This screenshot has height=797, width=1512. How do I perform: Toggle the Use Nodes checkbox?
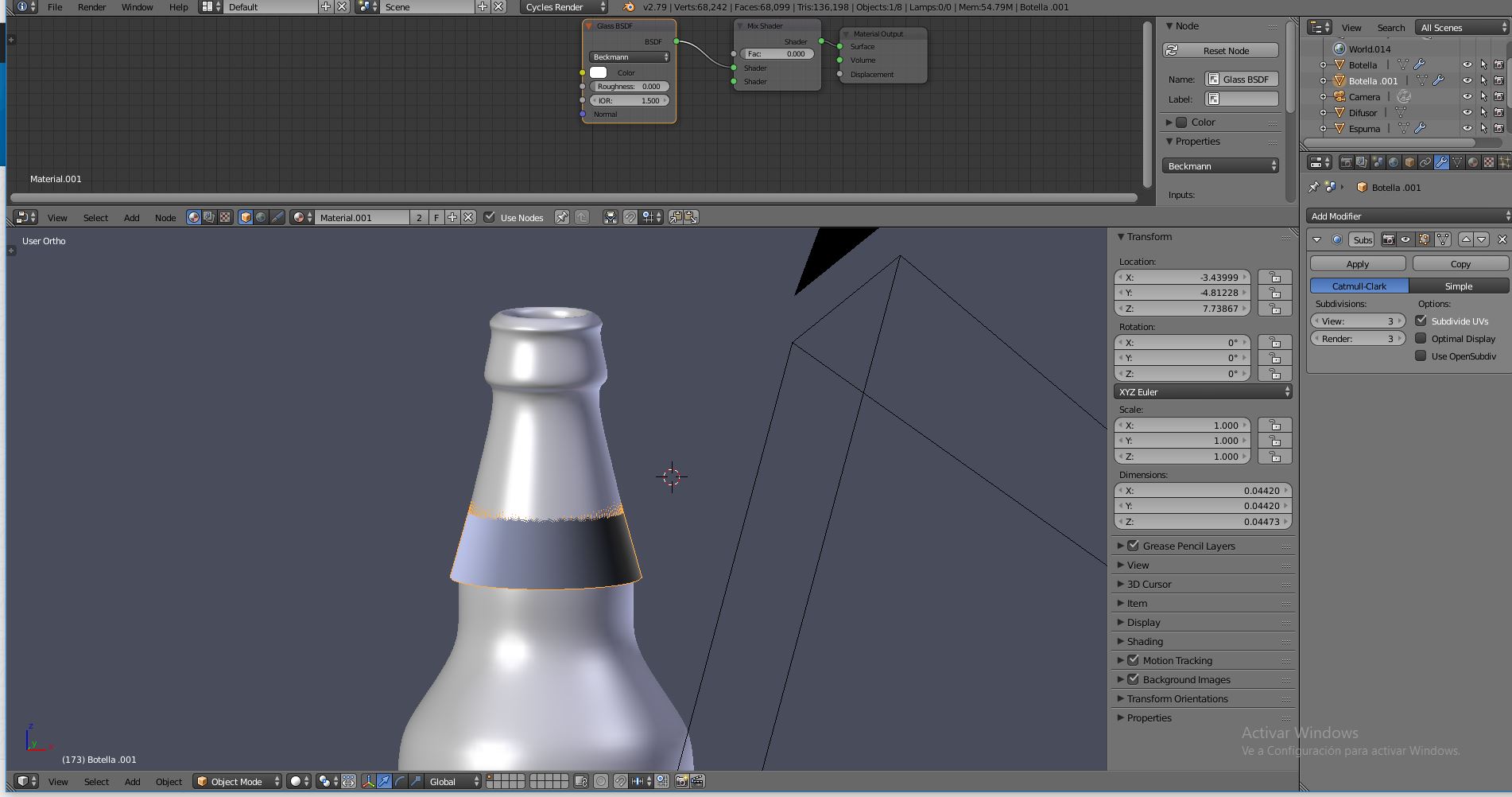click(x=489, y=217)
